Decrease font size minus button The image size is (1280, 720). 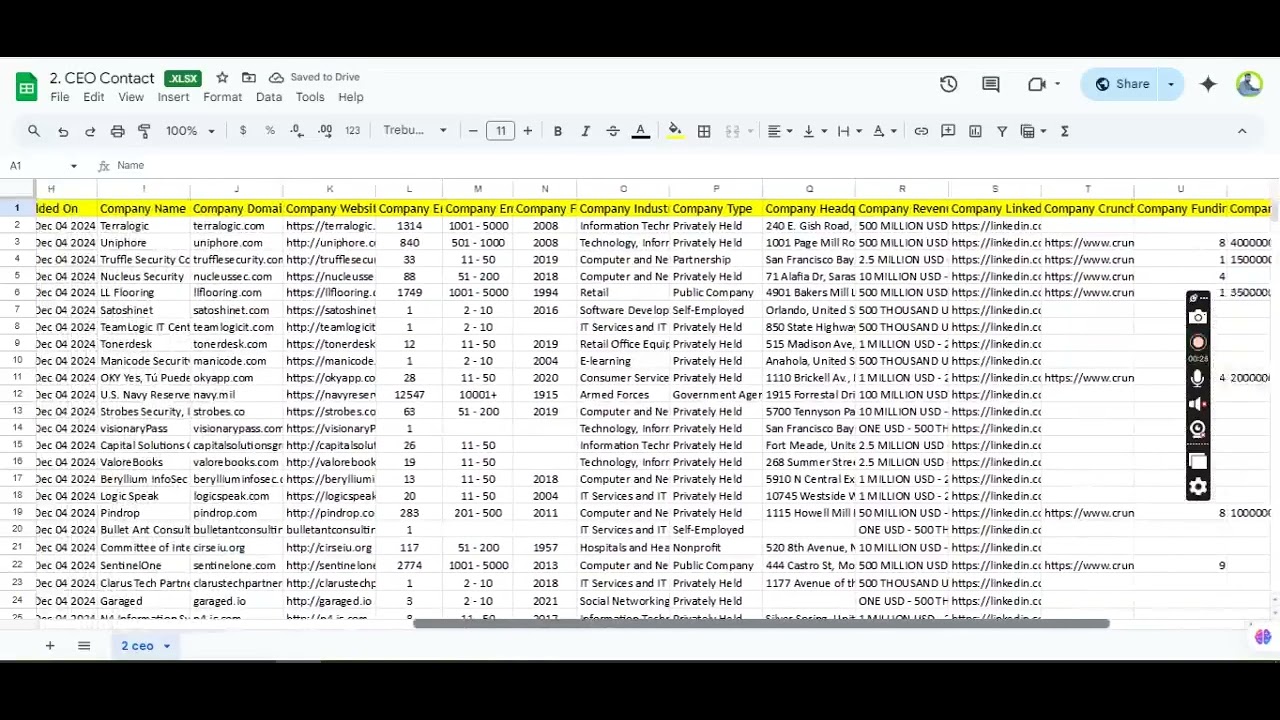coord(473,131)
